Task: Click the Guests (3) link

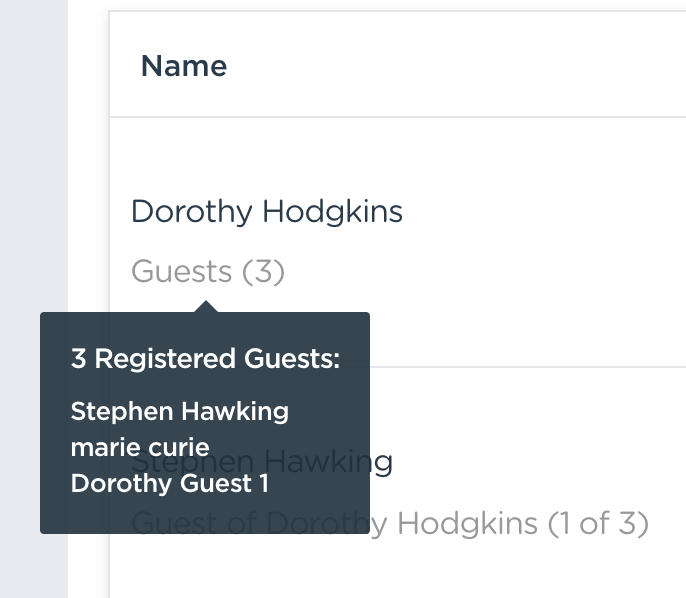Action: coord(208,271)
